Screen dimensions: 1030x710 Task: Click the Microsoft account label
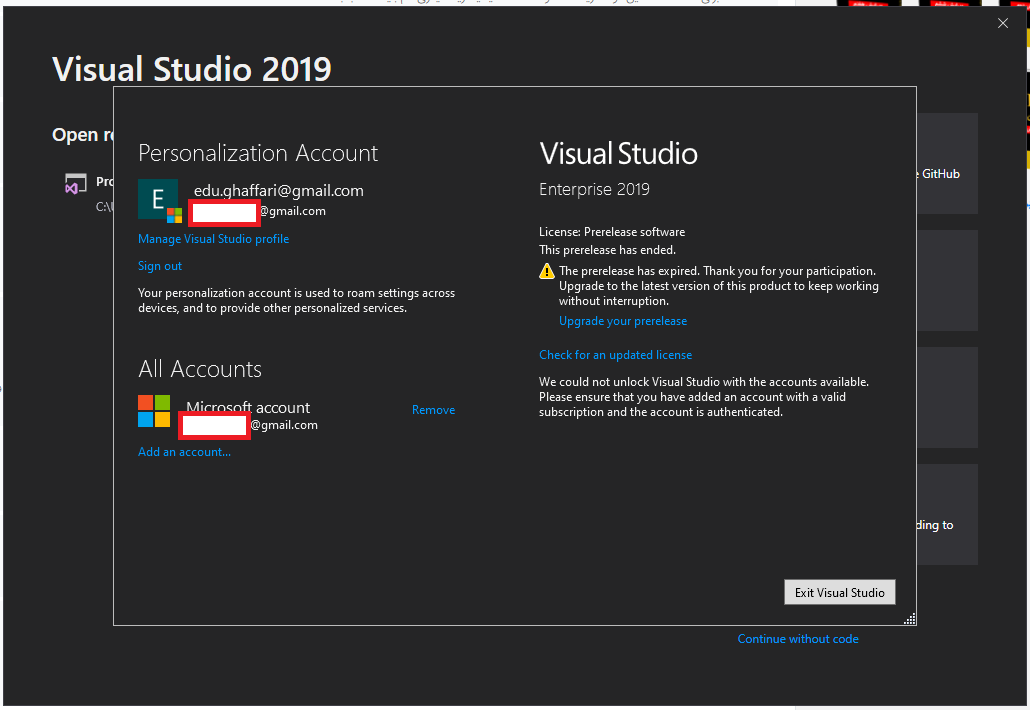[248, 407]
